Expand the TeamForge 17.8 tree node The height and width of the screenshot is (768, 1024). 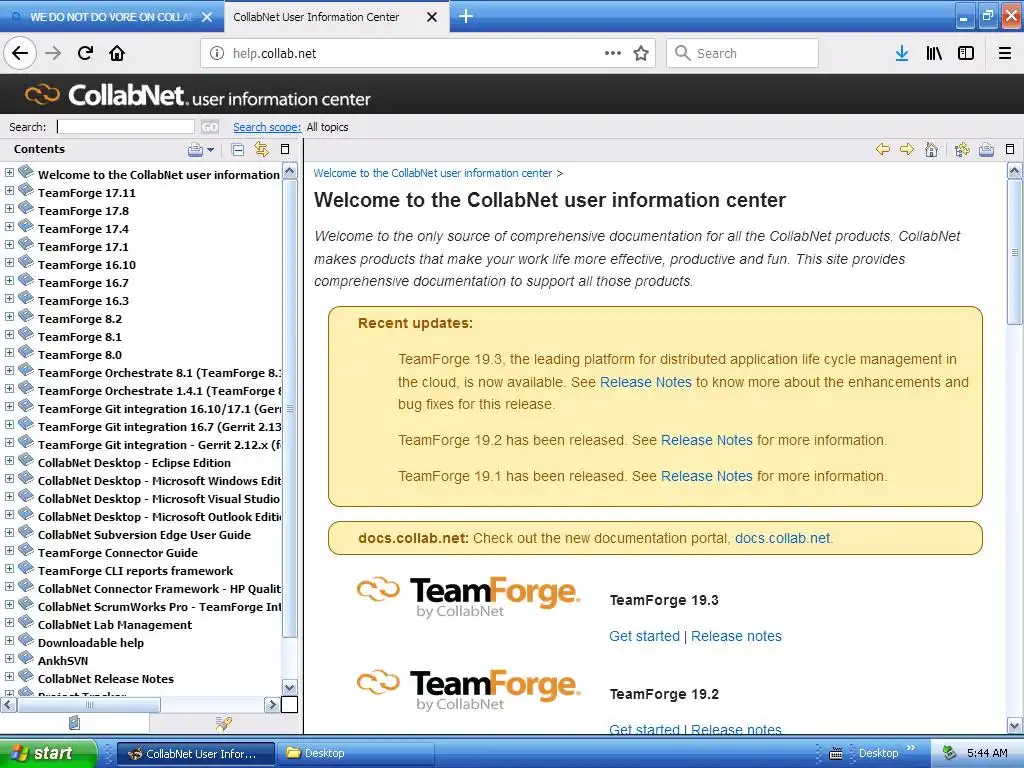tap(9, 209)
